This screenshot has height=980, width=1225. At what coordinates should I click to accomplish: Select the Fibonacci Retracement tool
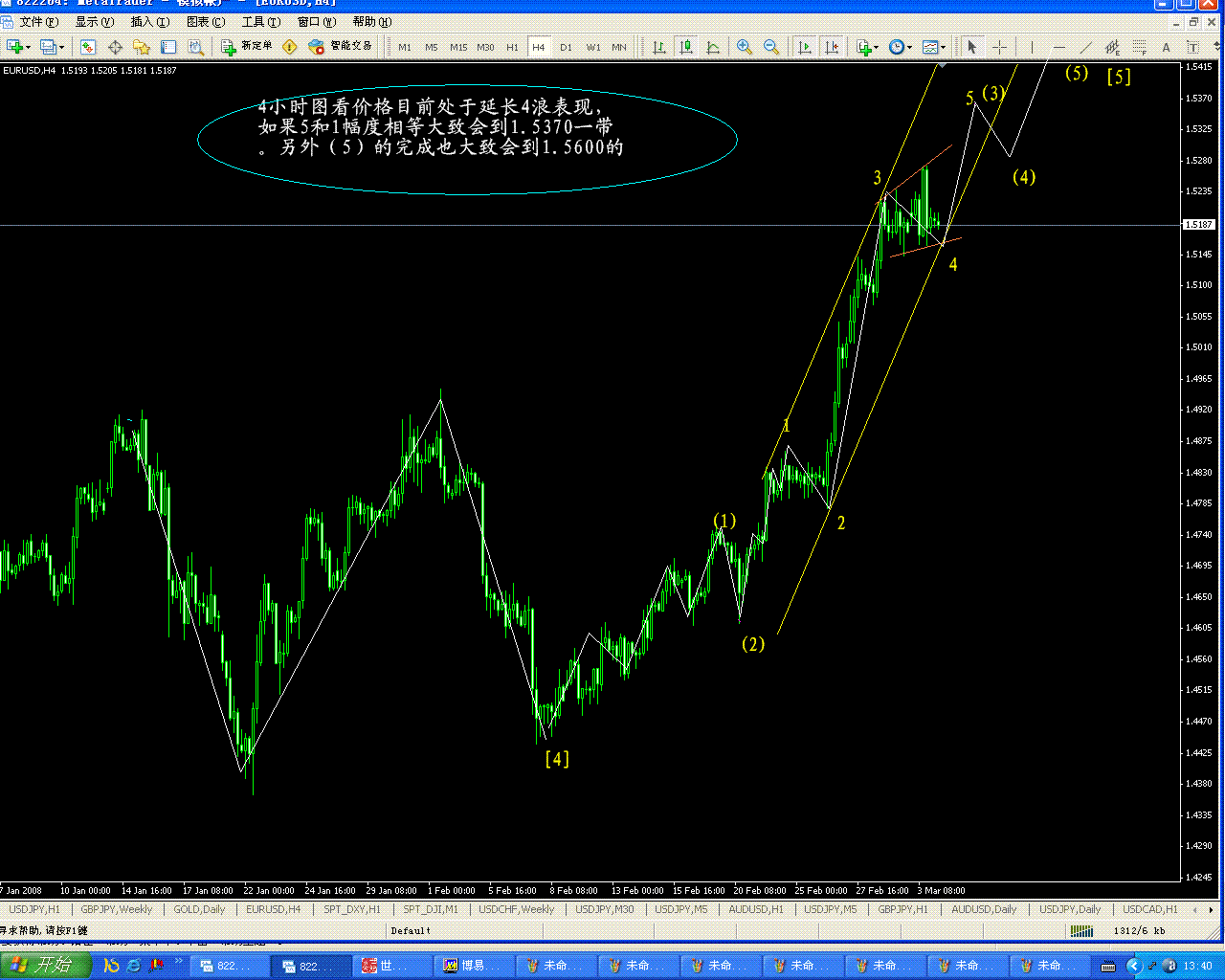click(x=1139, y=46)
